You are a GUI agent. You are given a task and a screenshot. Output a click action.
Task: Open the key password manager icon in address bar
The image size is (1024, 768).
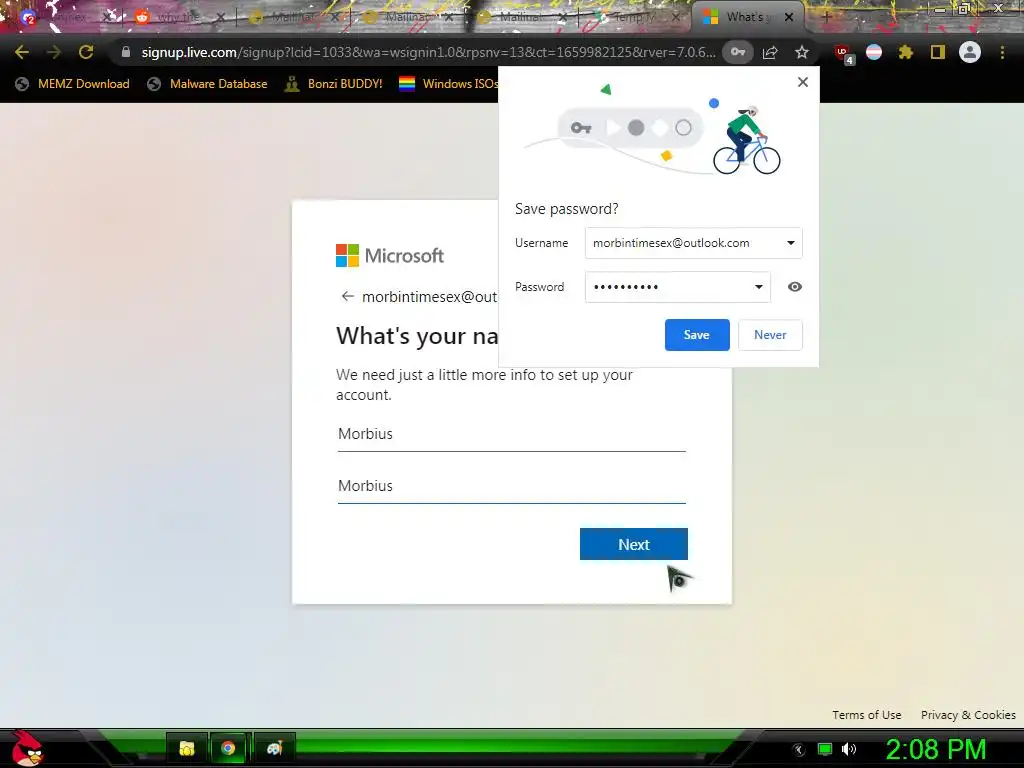click(738, 52)
